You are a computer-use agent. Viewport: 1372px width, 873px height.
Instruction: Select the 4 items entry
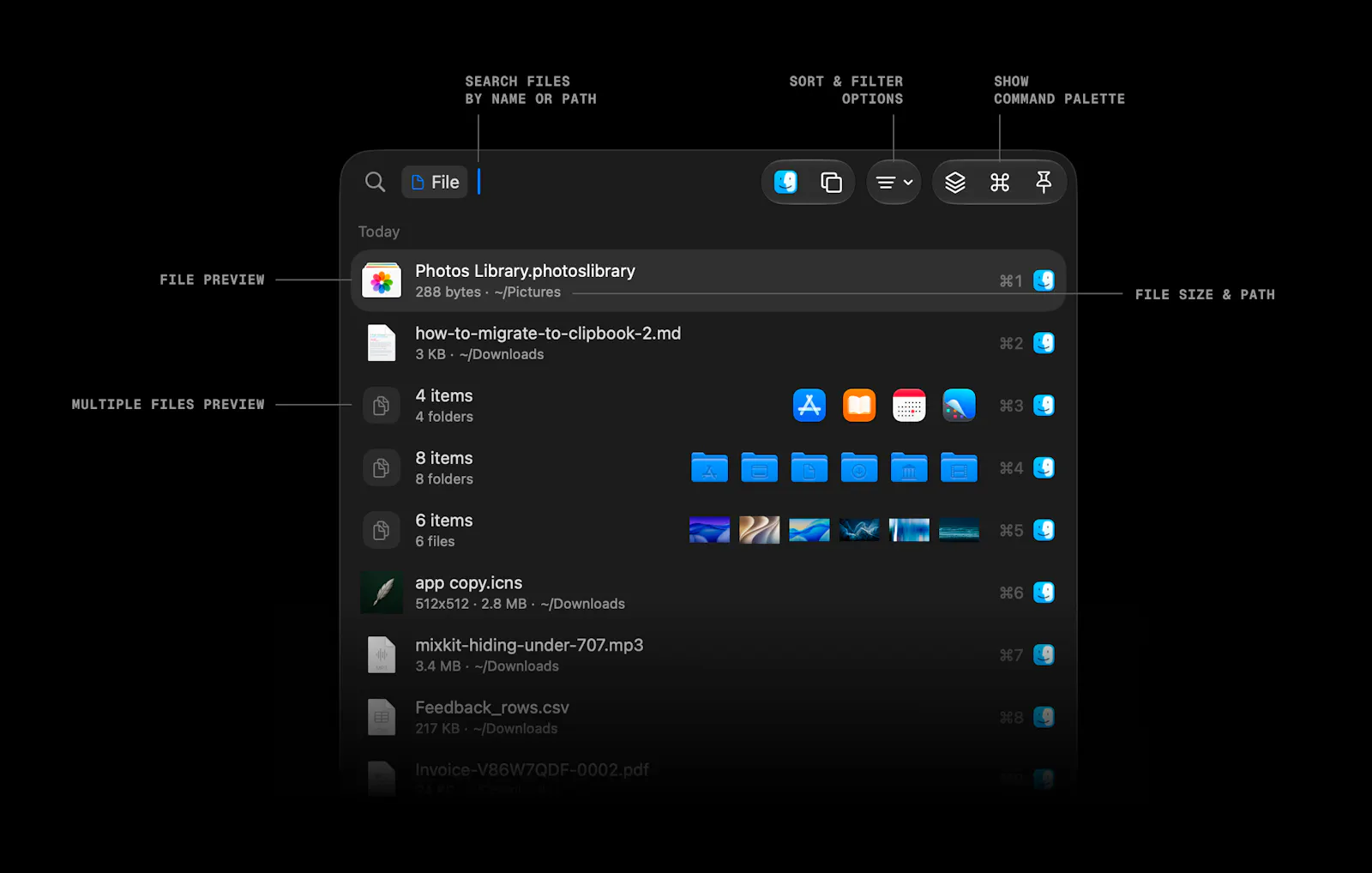pos(708,406)
